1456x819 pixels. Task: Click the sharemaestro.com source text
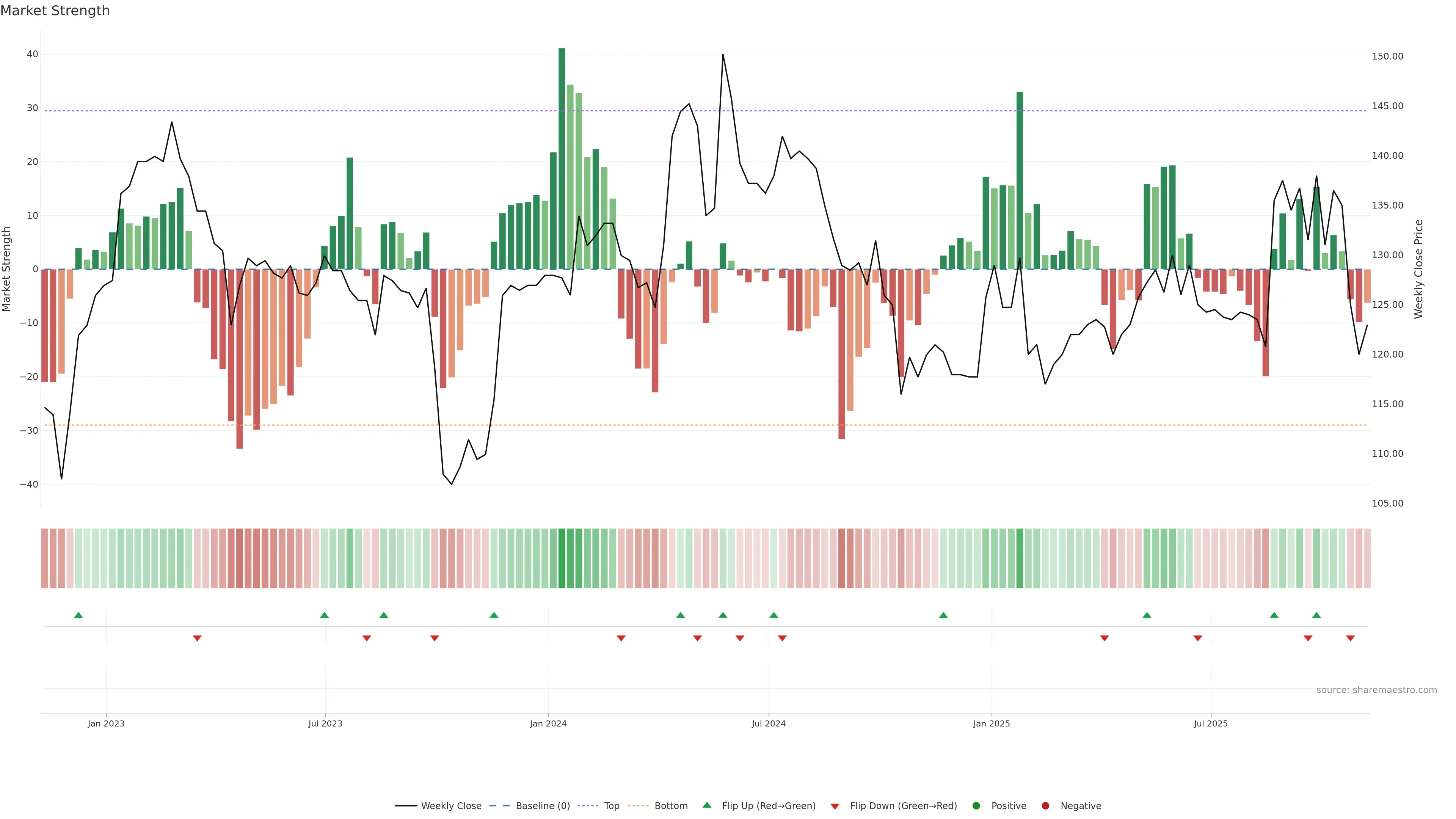click(1376, 690)
